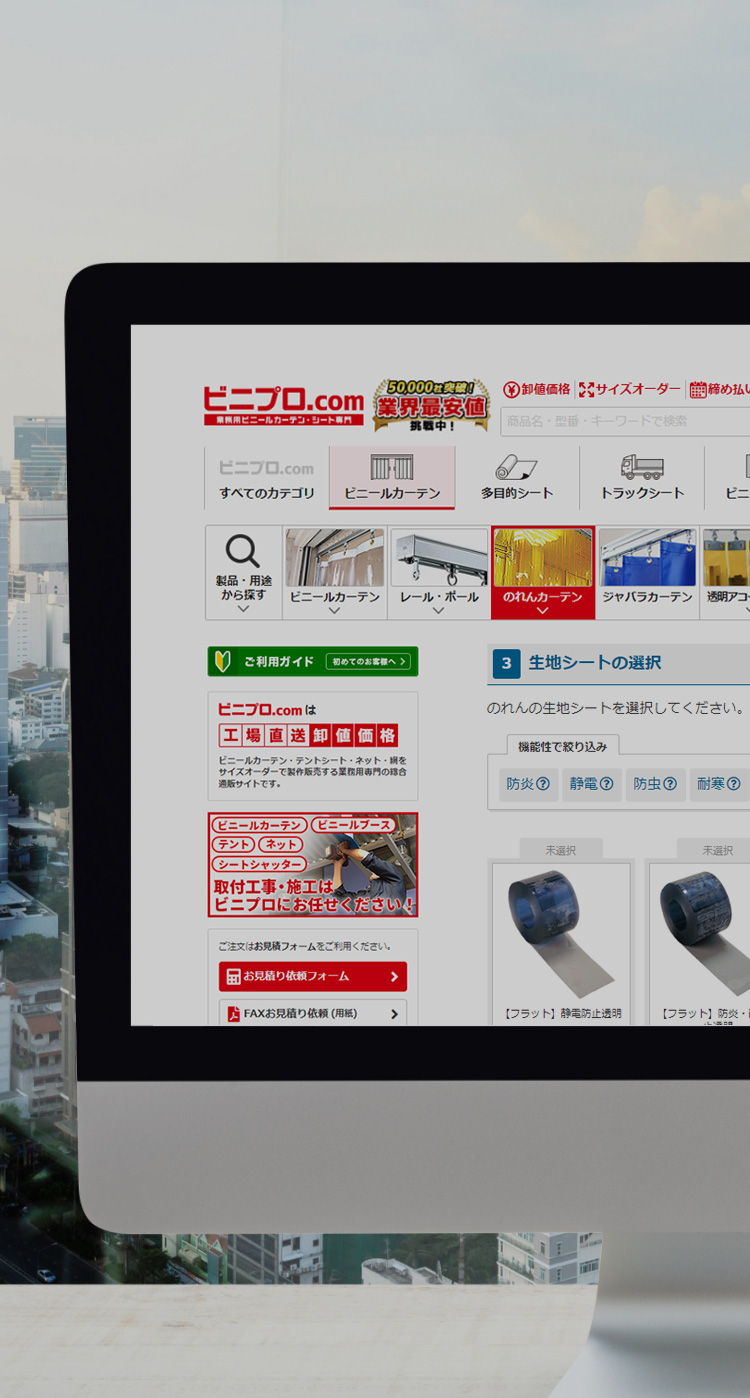Image resolution: width=750 pixels, height=1398 pixels.
Task: Expand the のれんカーテン category
Action: 543,572
